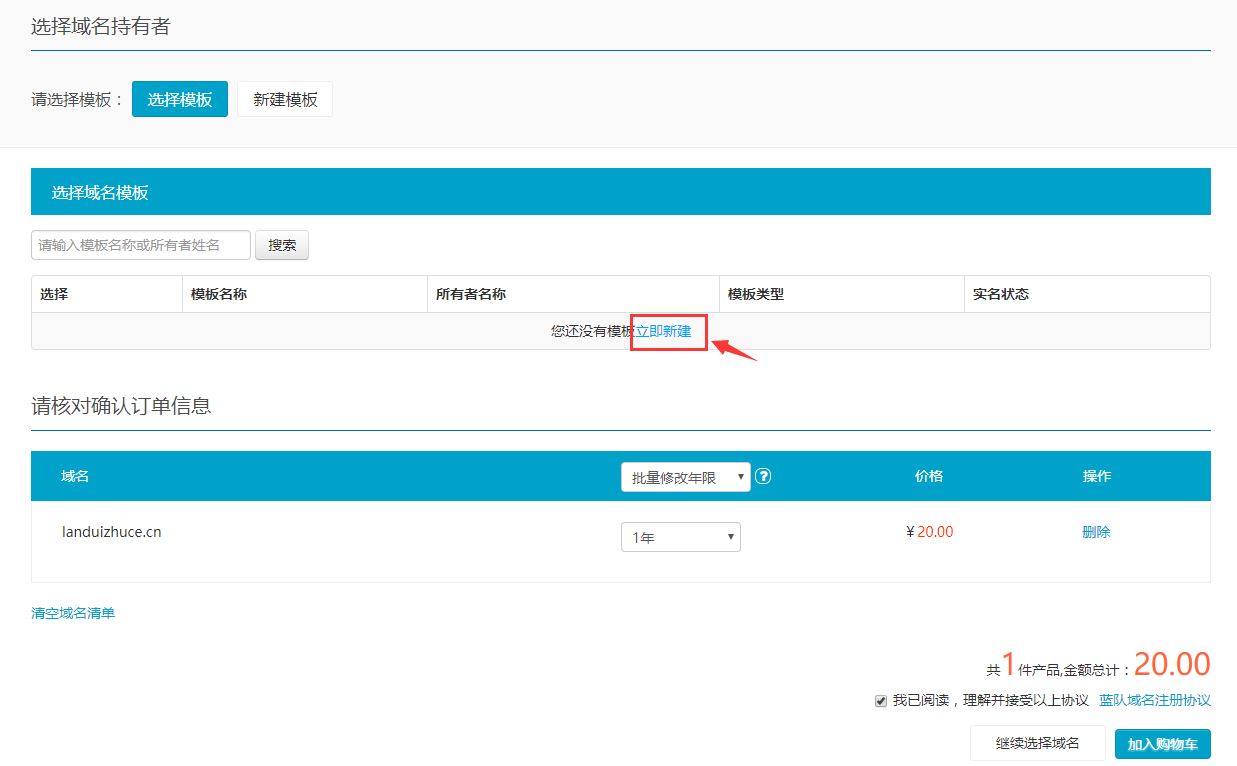Delete the landuizhuce.cn domain via 删除

click(x=1096, y=532)
